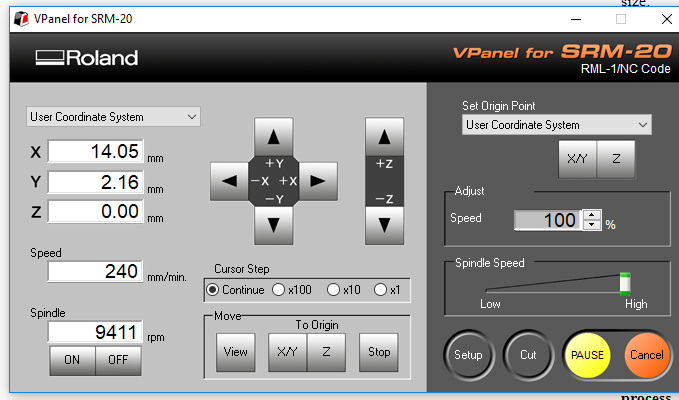Raise the spindle with +Z arrow

pyautogui.click(x=385, y=137)
